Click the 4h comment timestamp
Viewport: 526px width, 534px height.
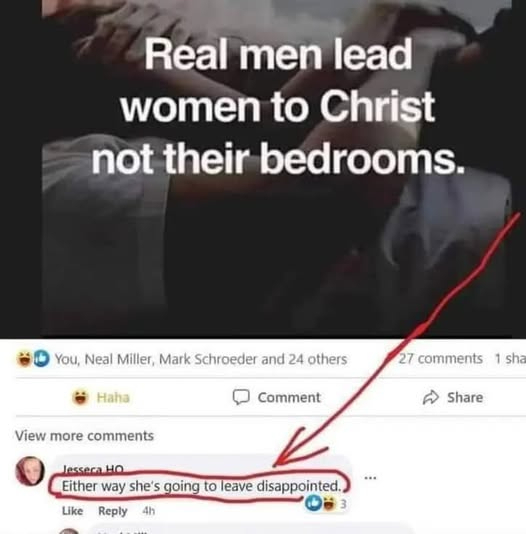tap(148, 511)
